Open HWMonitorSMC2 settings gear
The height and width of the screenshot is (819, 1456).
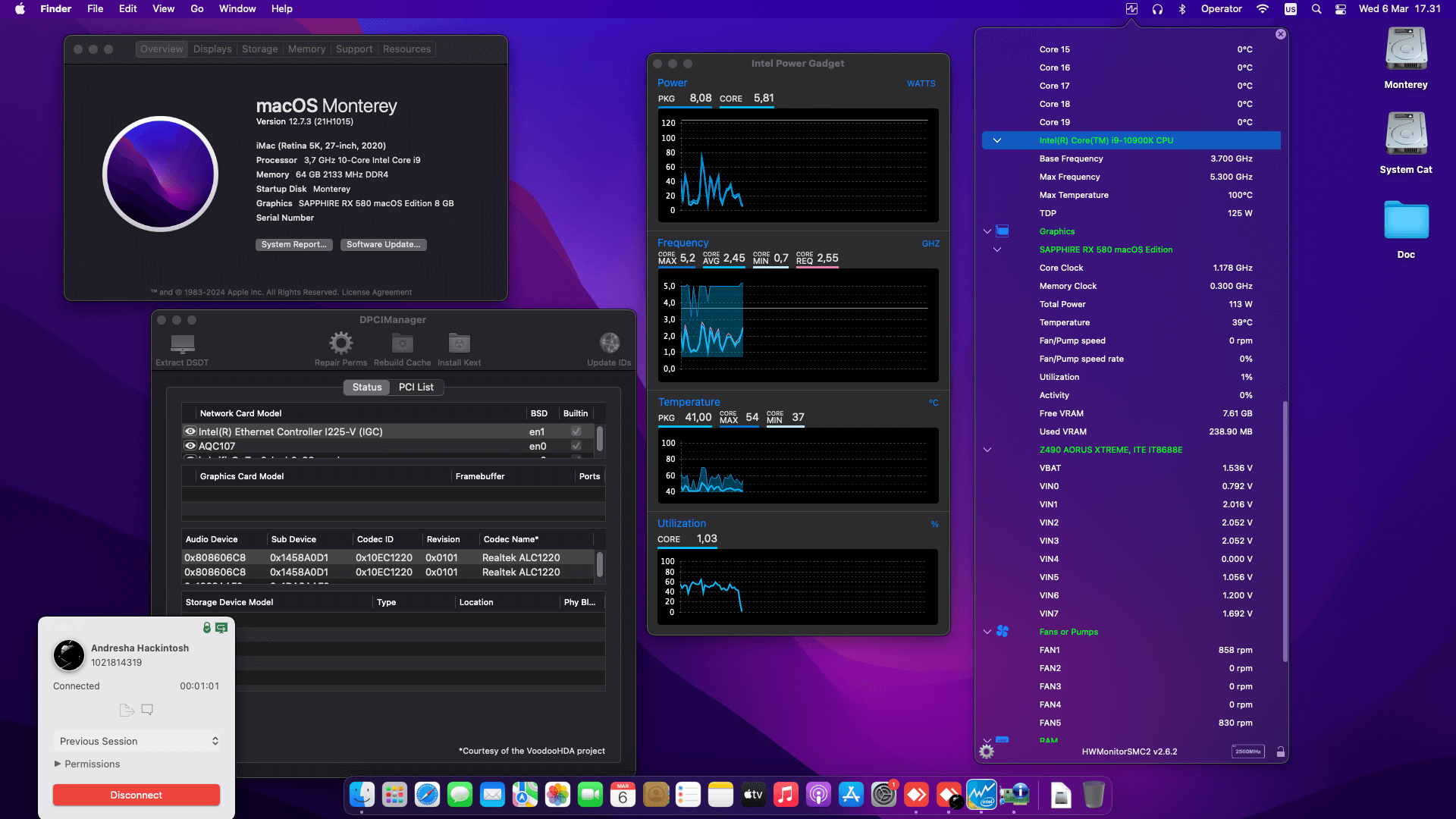[x=987, y=751]
